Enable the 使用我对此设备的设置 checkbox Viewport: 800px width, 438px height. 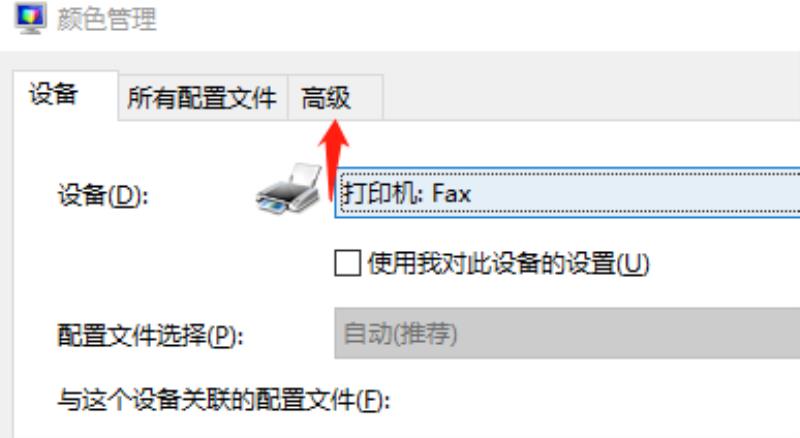click(x=347, y=263)
